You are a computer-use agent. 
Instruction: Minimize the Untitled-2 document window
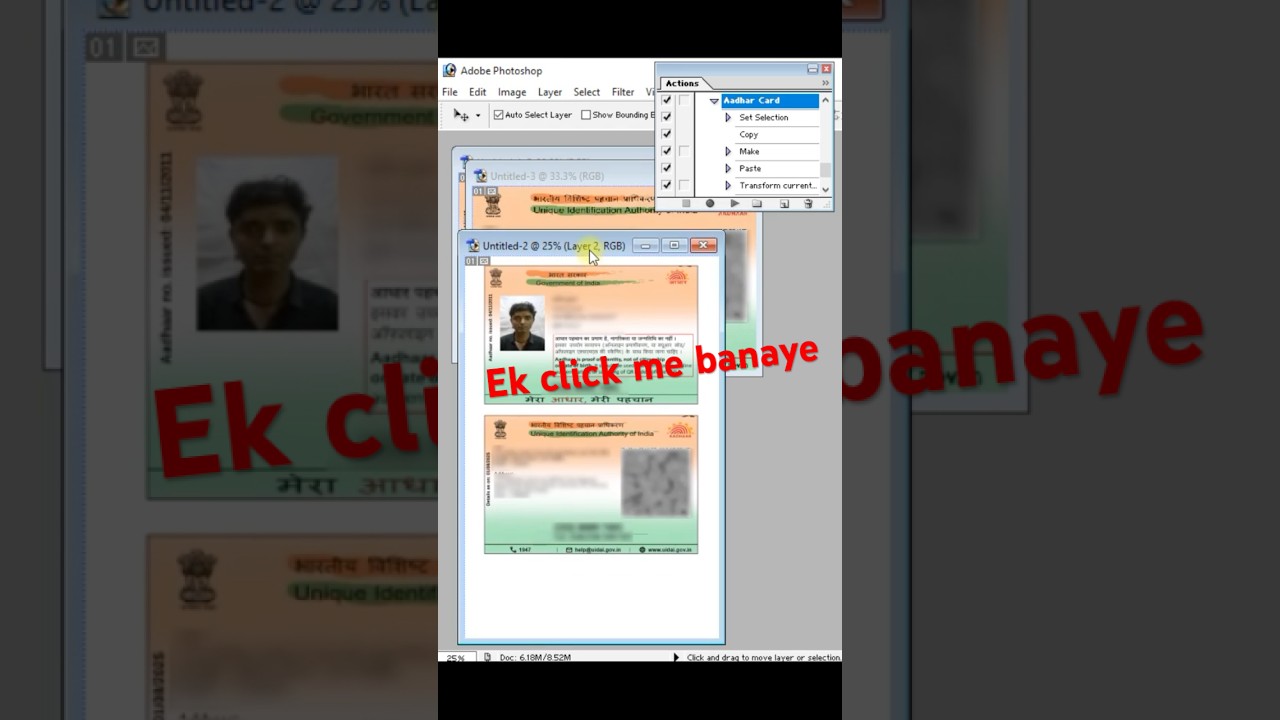coord(646,245)
